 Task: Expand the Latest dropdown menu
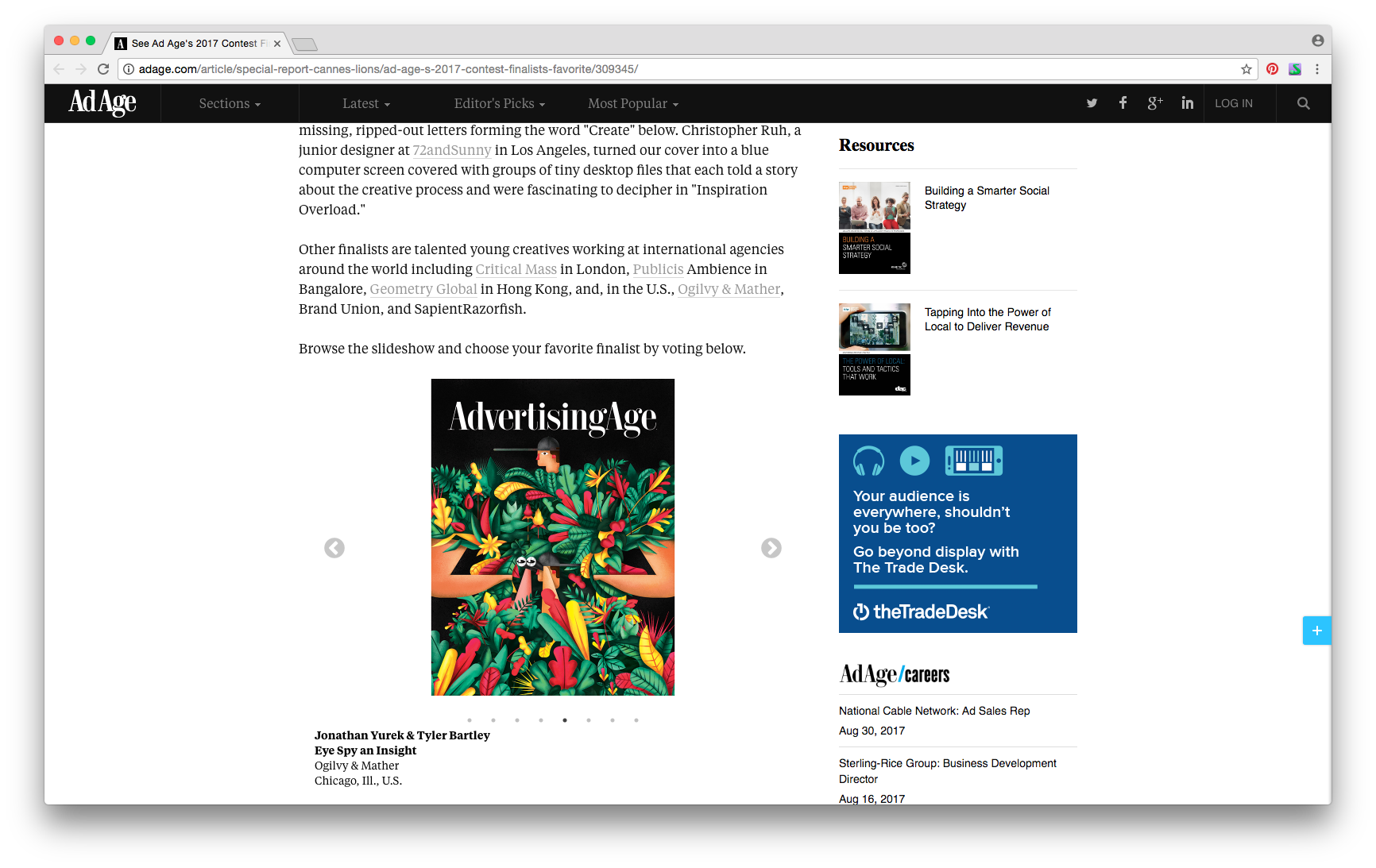pyautogui.click(x=366, y=103)
